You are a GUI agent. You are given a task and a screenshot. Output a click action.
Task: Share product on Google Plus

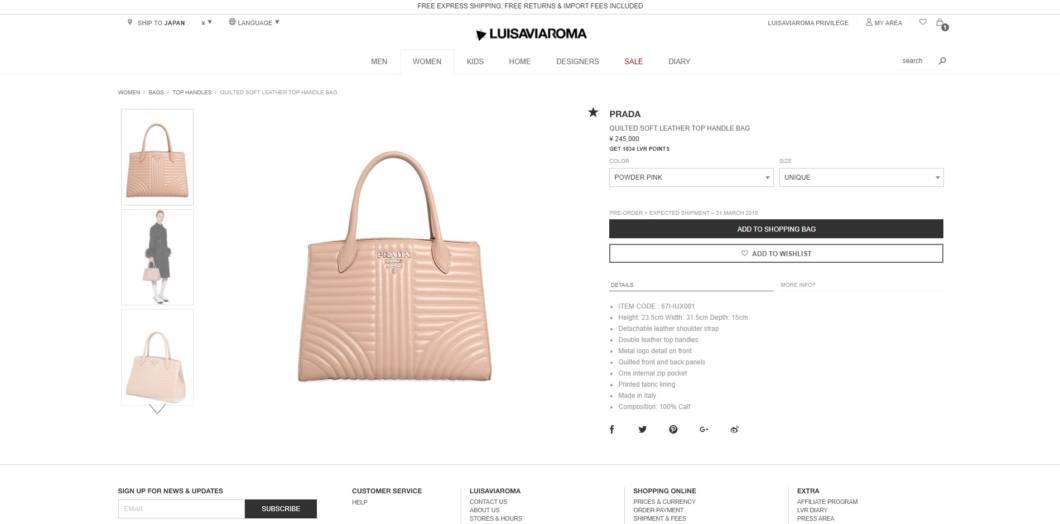704,429
